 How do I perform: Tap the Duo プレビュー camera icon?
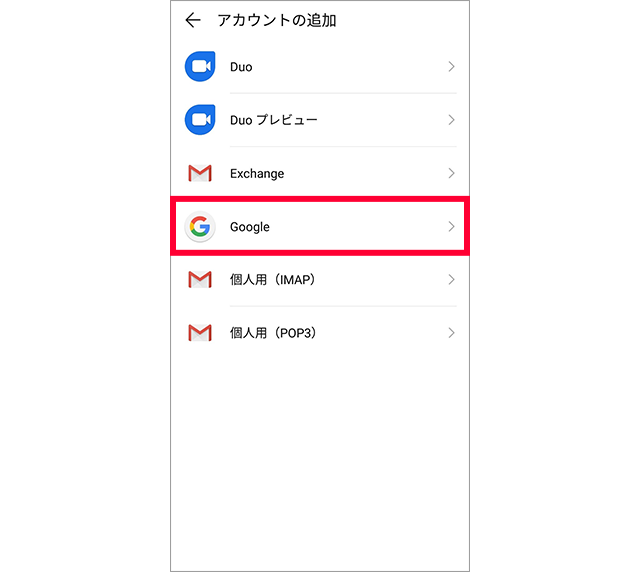point(200,120)
